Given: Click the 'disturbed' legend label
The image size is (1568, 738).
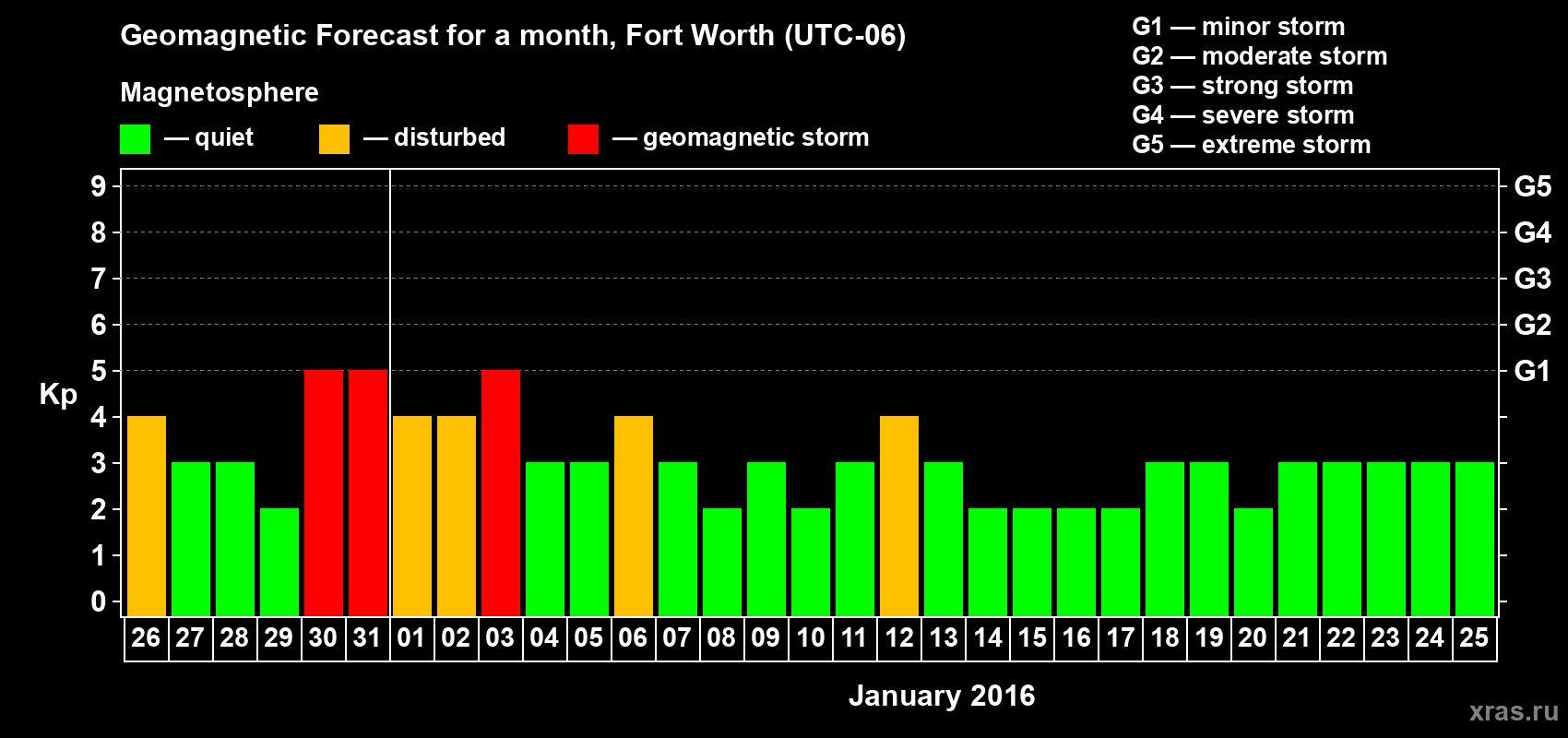Looking at the screenshot, I should point(449,137).
